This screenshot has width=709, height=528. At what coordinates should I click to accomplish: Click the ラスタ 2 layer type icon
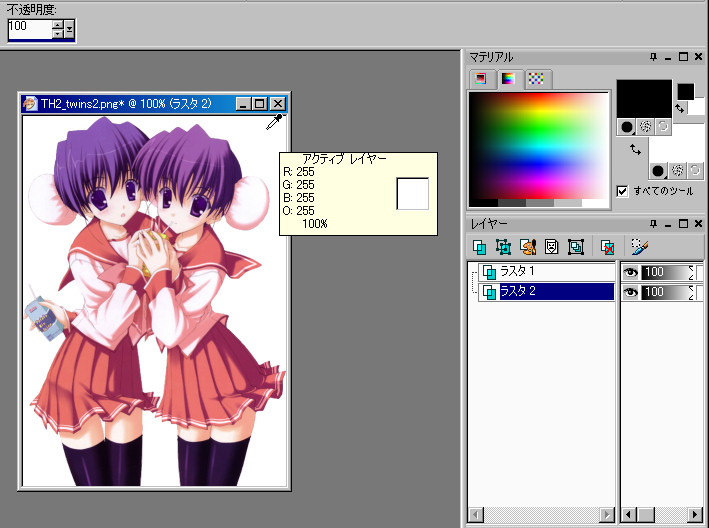[489, 292]
